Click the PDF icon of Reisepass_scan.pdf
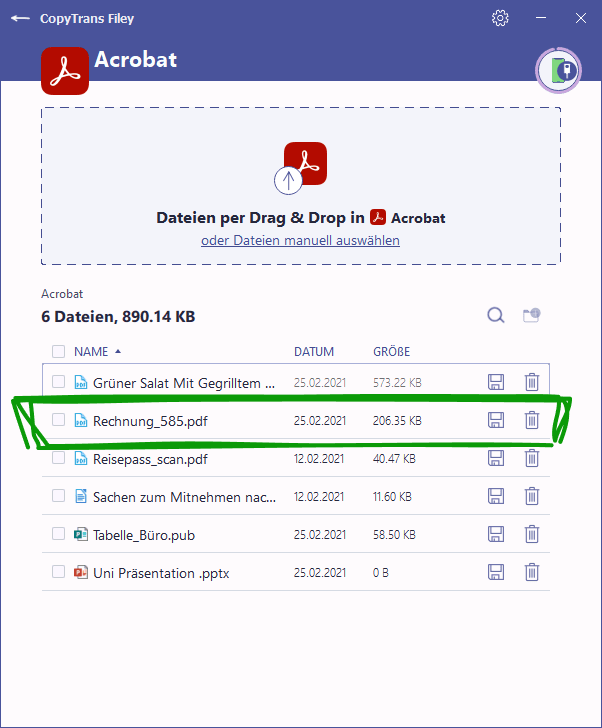 coord(81,458)
